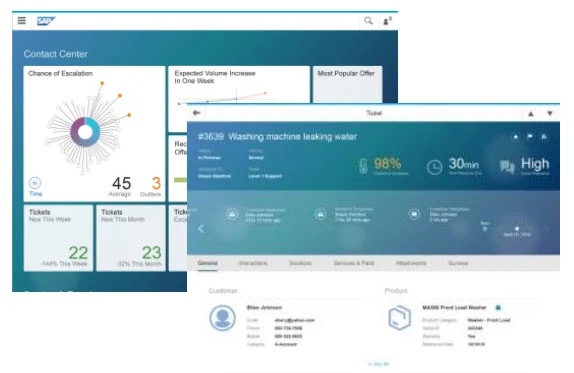Click the Time icon in Chance of Escalation
This screenshot has width=574, height=373.
tap(35, 183)
